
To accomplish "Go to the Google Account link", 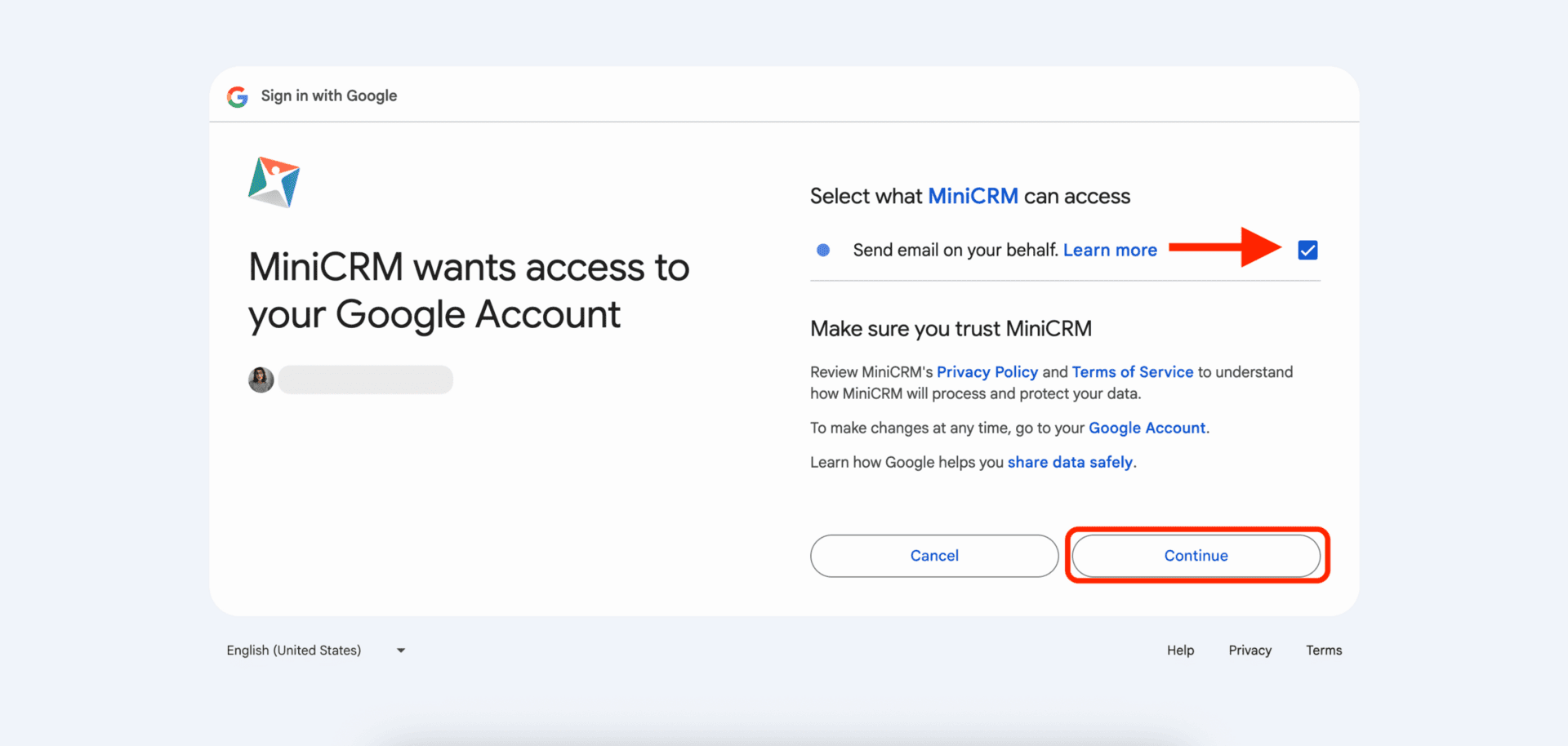I will click(x=1147, y=428).
